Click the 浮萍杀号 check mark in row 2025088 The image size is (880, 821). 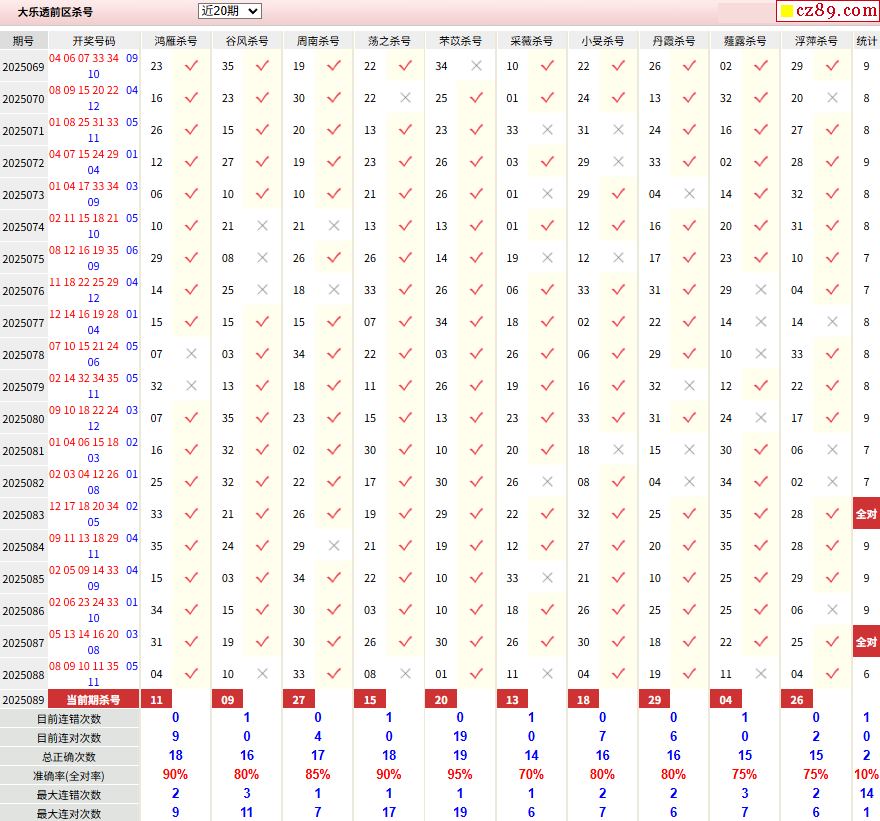coord(832,673)
